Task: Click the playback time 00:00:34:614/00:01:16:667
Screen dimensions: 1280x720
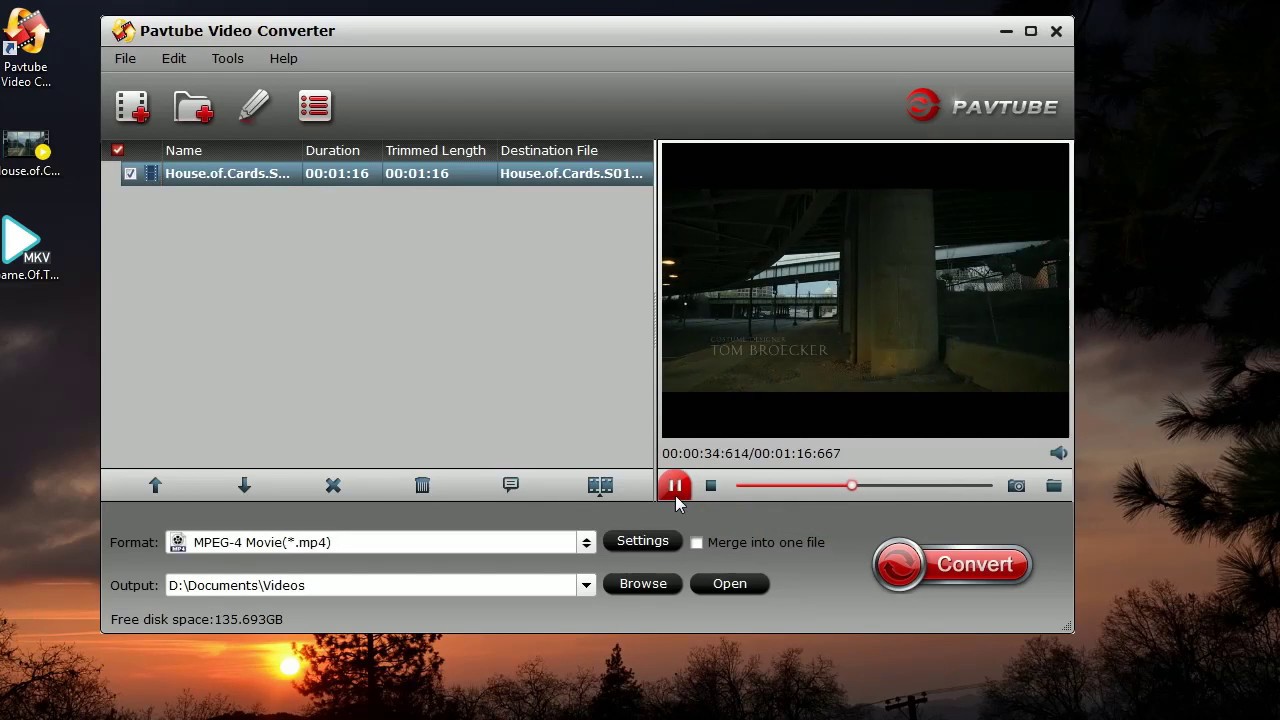Action: pos(751,453)
